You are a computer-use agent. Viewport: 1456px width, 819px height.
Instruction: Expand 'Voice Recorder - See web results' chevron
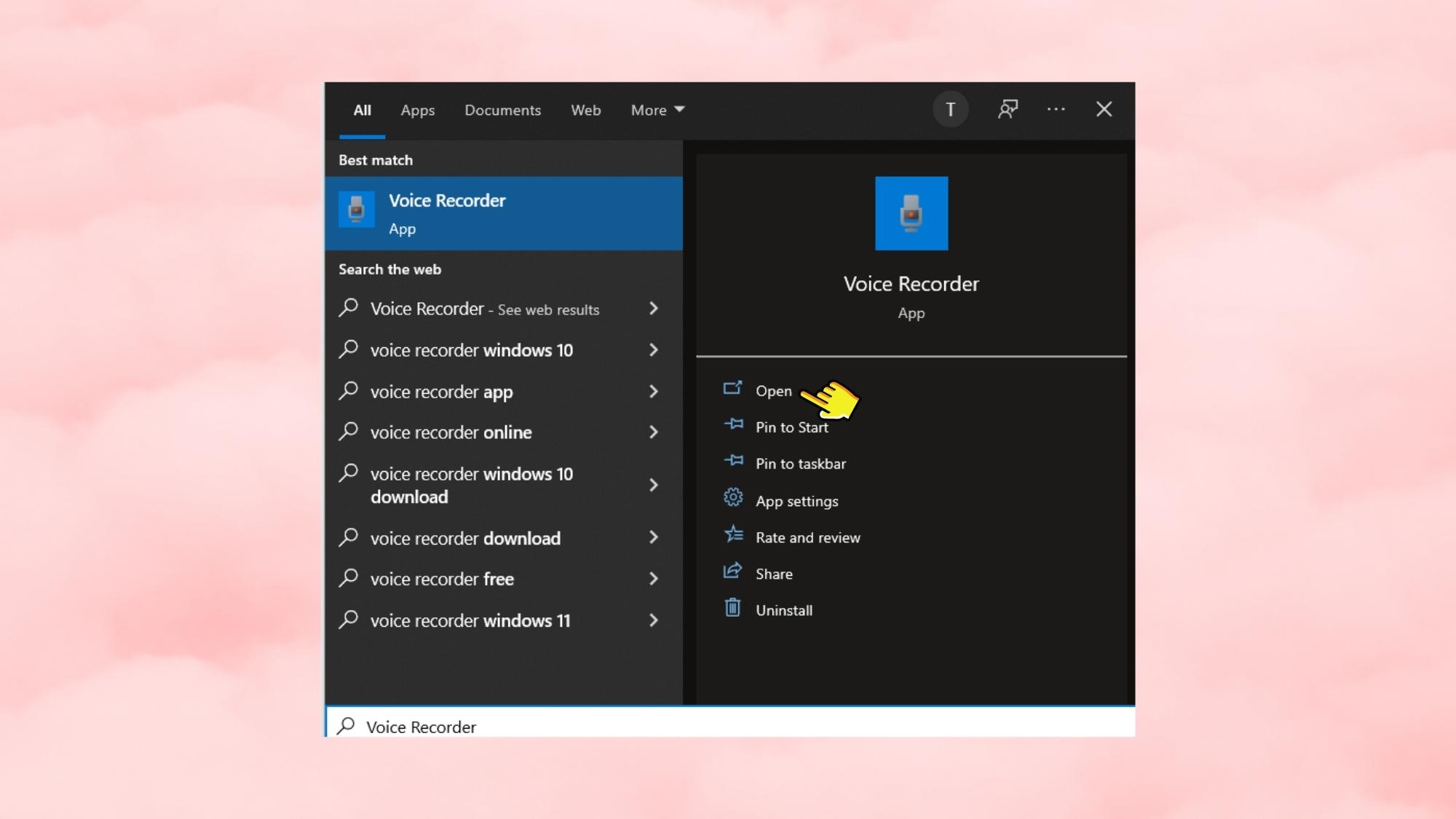point(654,309)
